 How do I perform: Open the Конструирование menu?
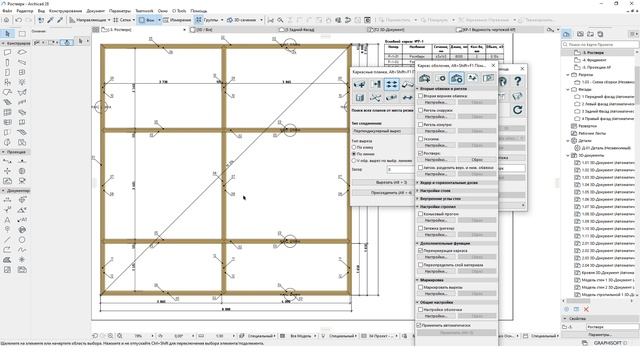(x=65, y=11)
